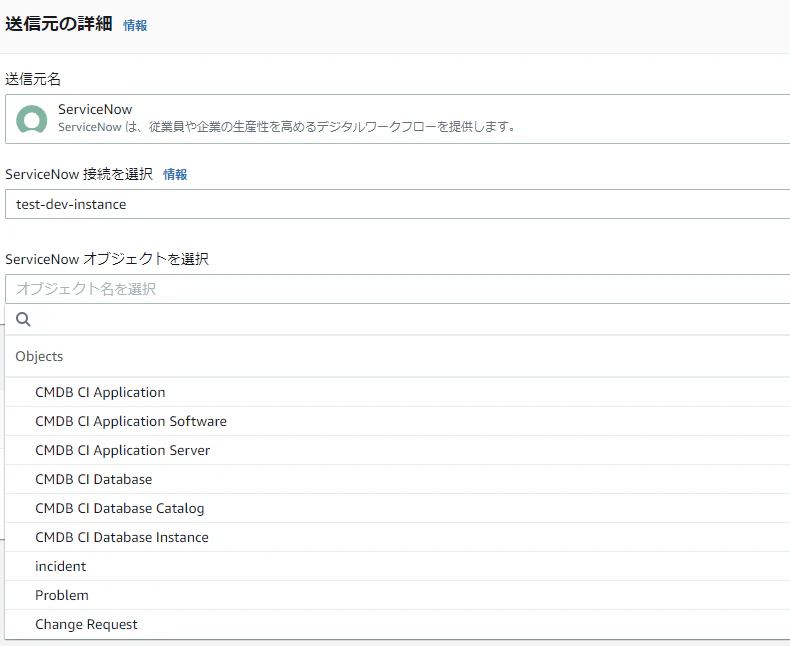
Task: Focus the object search input field
Action: pos(398,319)
